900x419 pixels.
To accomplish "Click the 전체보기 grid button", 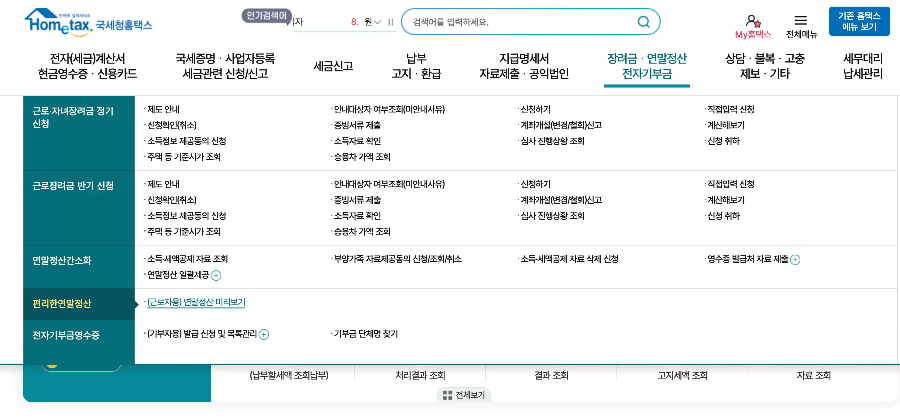I will (x=464, y=395).
